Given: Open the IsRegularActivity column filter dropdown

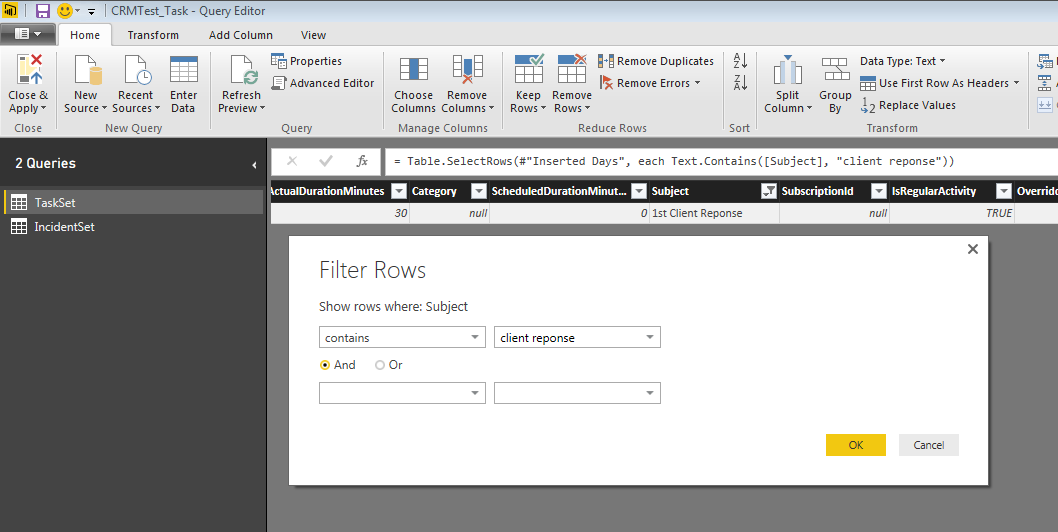Looking at the screenshot, I should (1005, 191).
